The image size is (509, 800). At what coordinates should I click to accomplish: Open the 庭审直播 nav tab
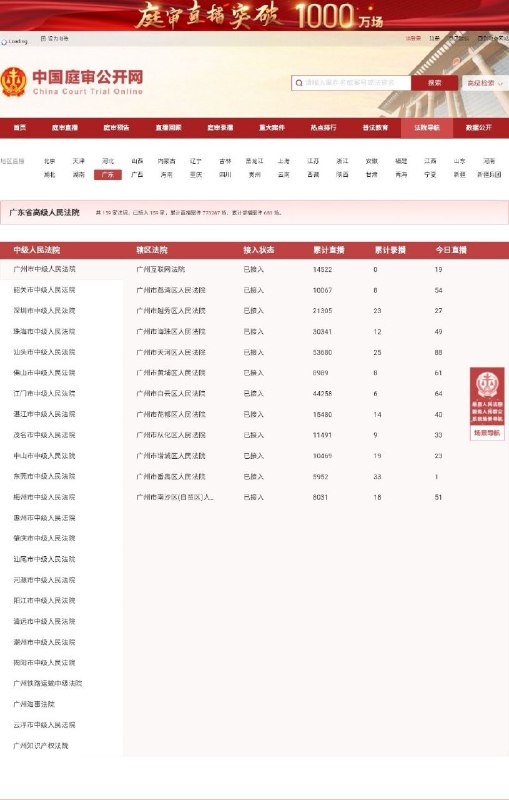(x=65, y=128)
